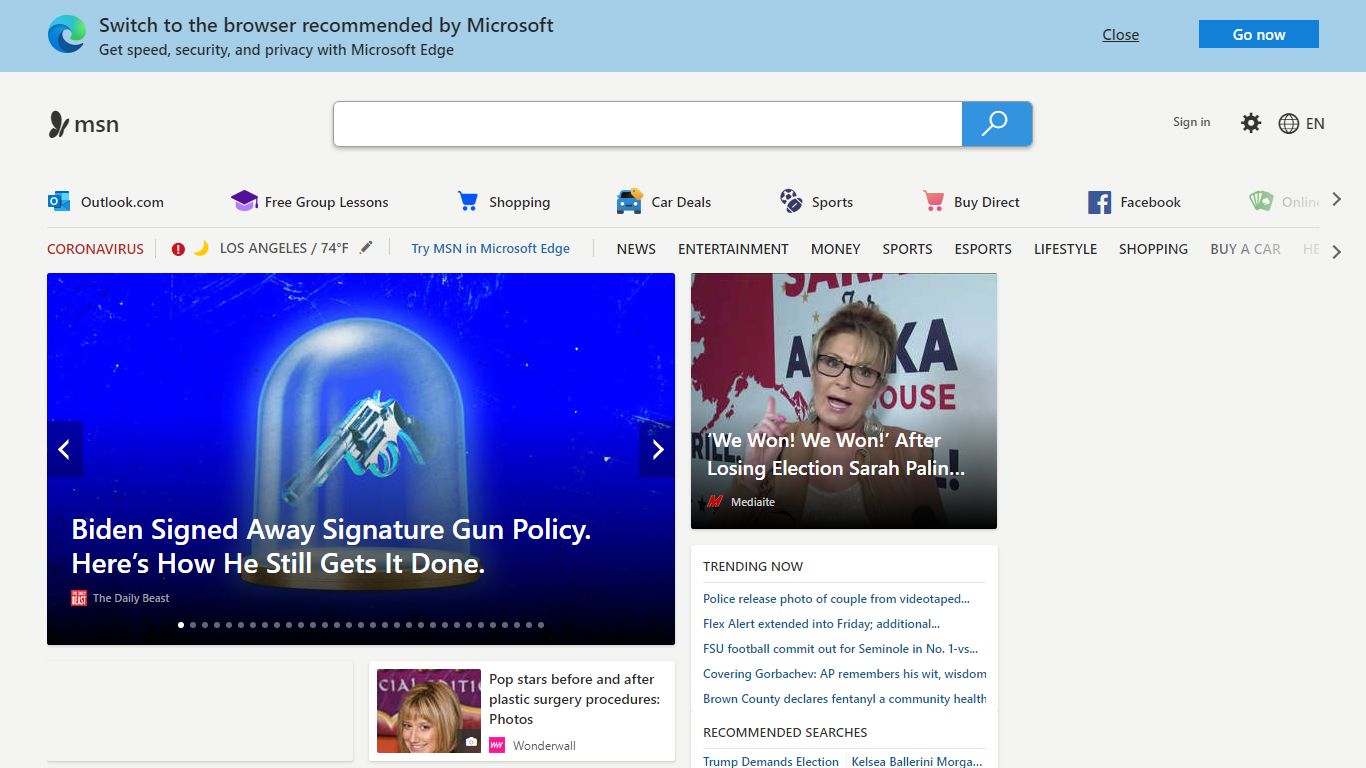Expand more shortcuts with right chevron

tap(1337, 200)
